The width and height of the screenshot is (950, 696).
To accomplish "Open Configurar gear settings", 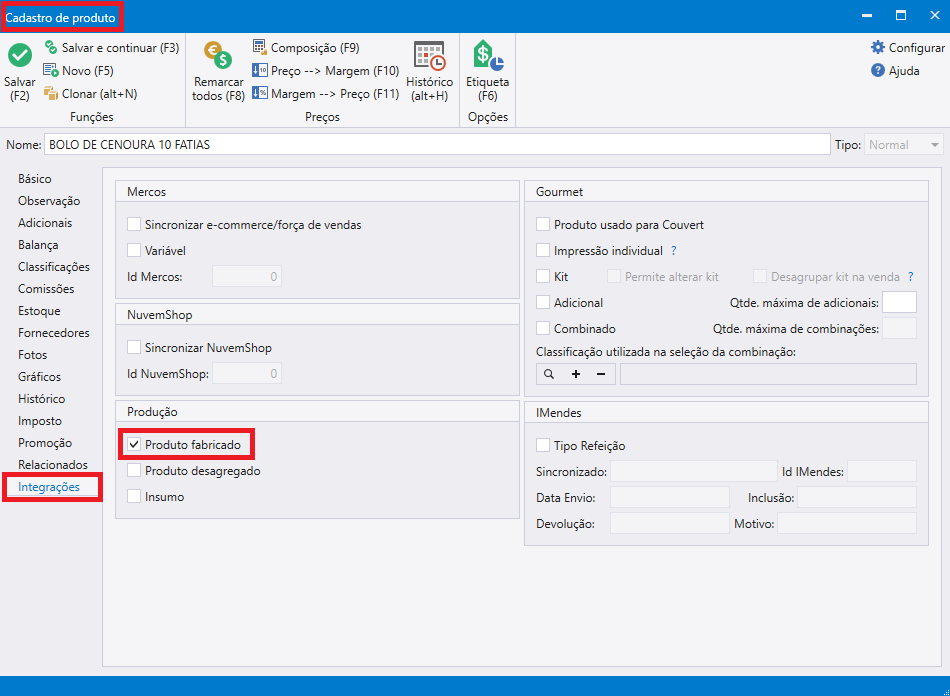I will (x=908, y=48).
